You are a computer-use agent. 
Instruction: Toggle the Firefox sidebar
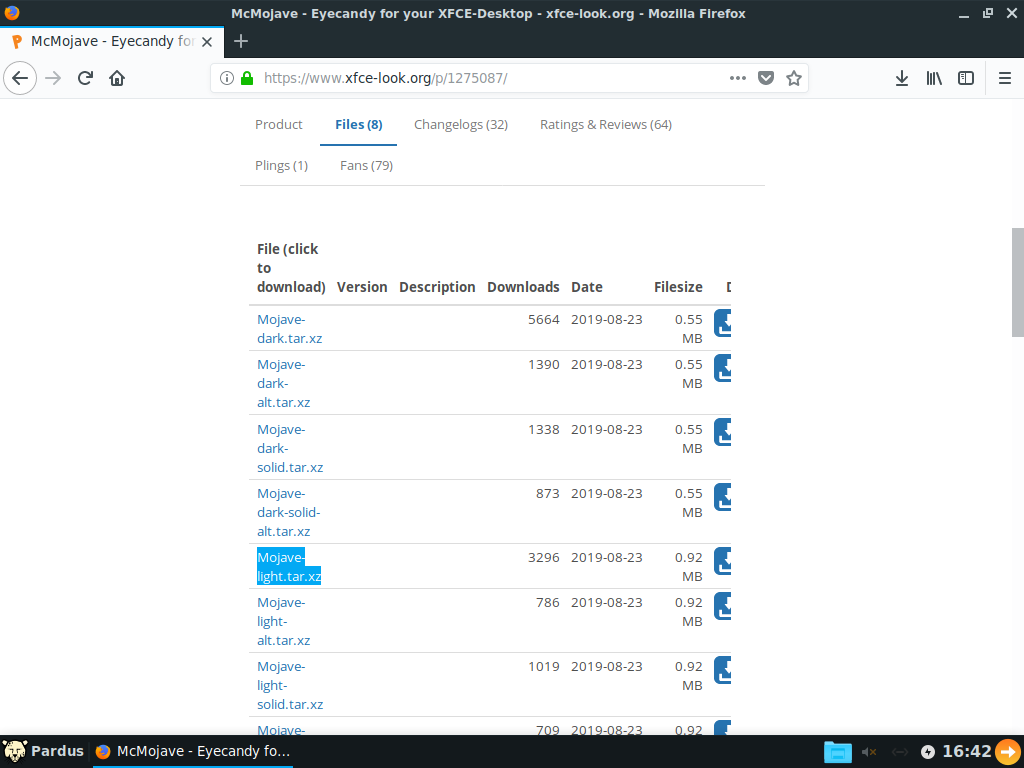click(x=966, y=78)
